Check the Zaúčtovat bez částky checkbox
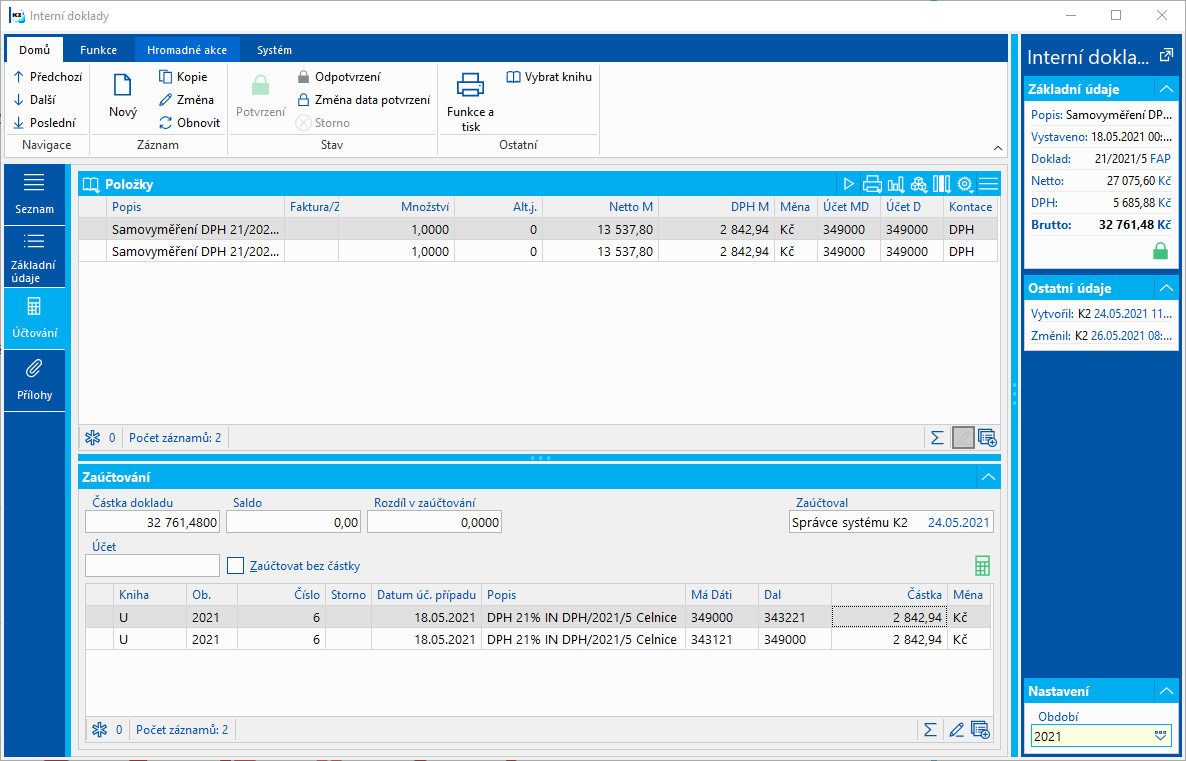 pos(236,566)
